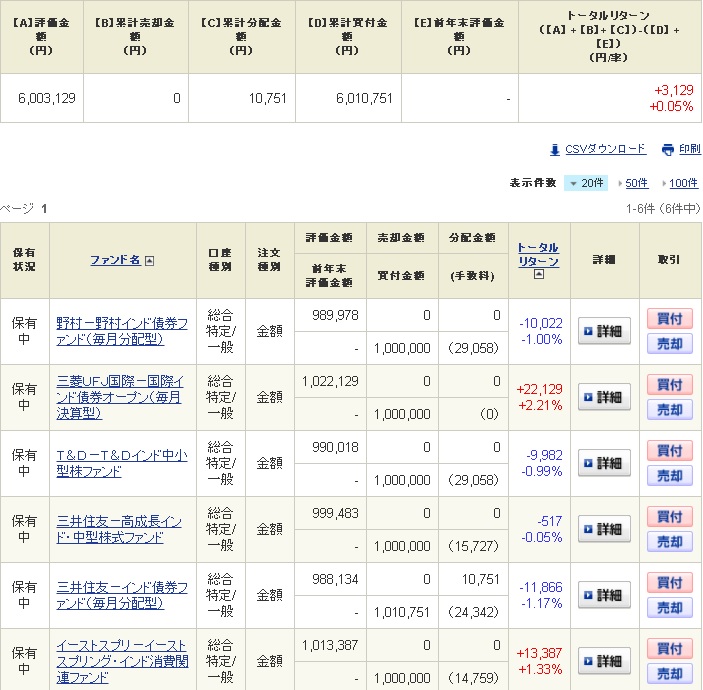Image resolution: width=703 pixels, height=690 pixels.
Task: Click 売却 button for 三井住友インド債券ファンド
Action: pos(669,608)
